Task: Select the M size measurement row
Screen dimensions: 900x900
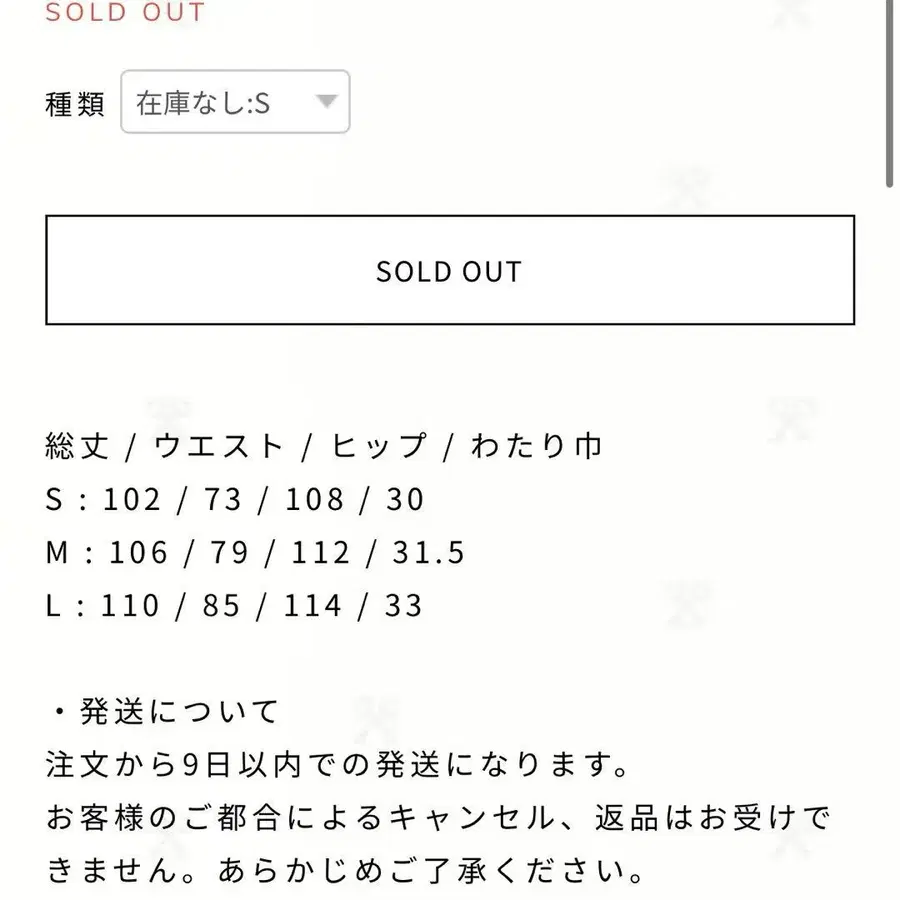Action: coord(255,552)
